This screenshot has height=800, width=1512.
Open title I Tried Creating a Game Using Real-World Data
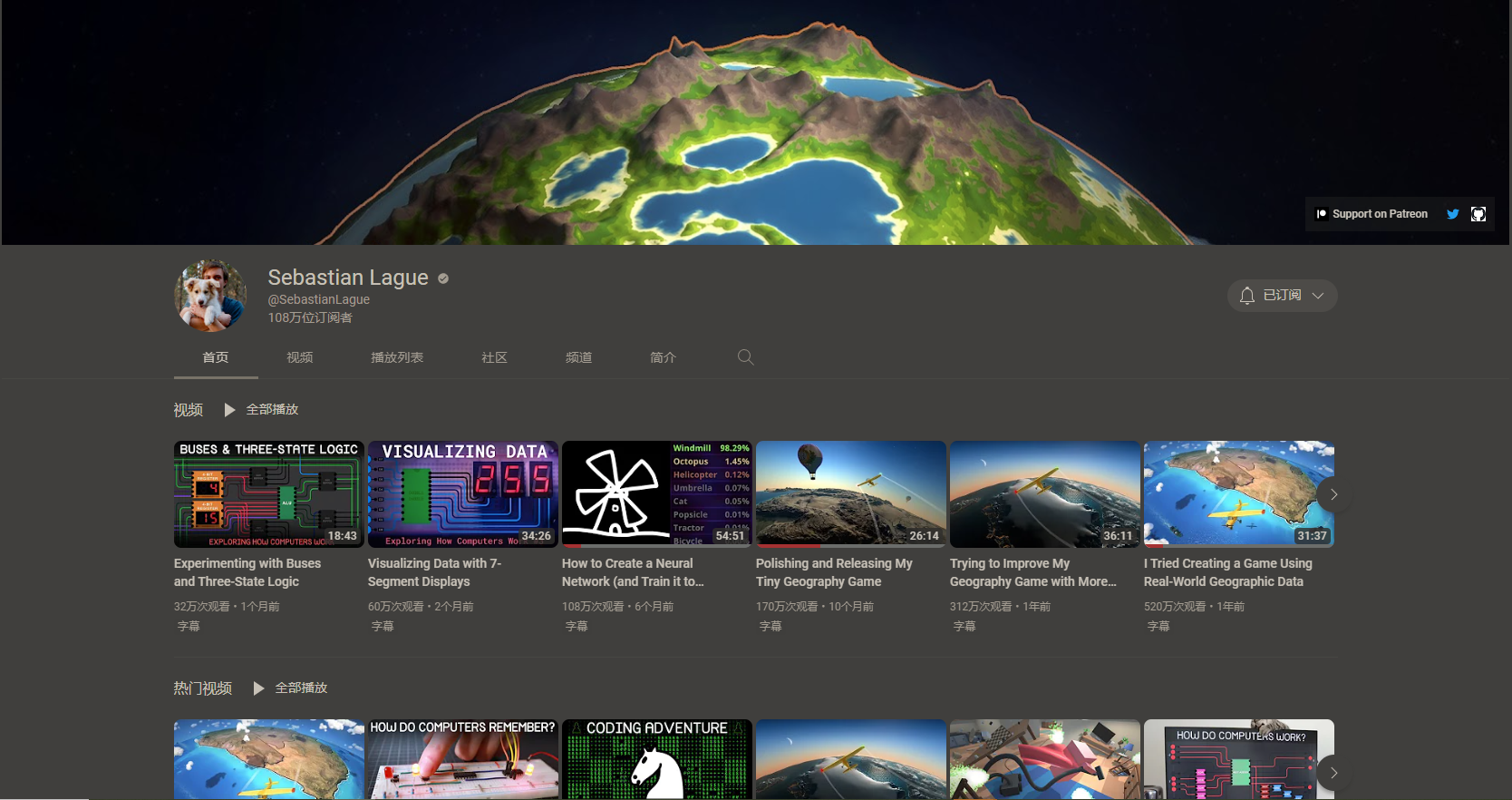point(1228,572)
